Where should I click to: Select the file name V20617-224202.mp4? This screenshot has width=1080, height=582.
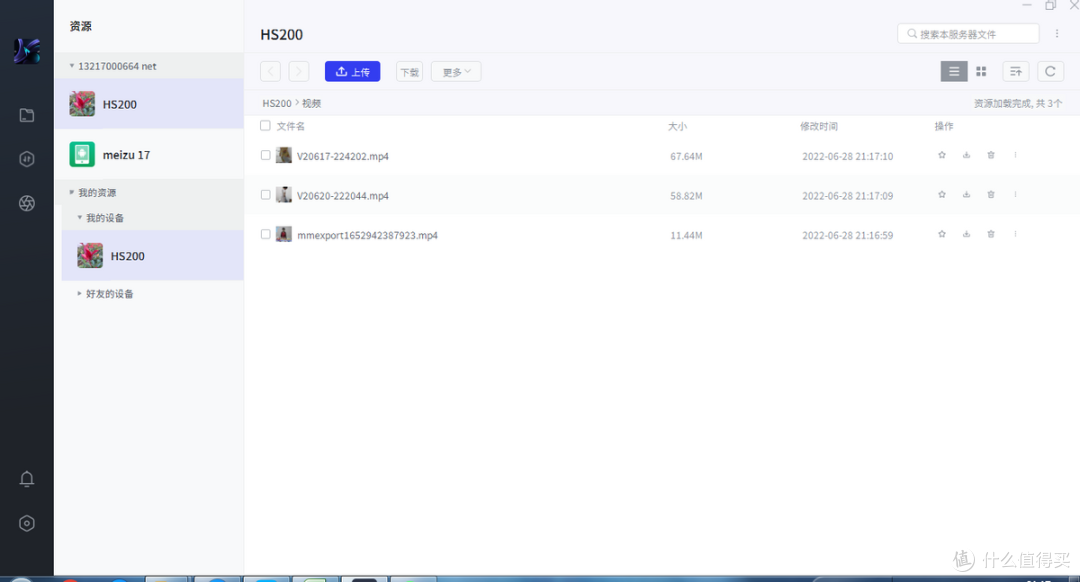tap(343, 156)
